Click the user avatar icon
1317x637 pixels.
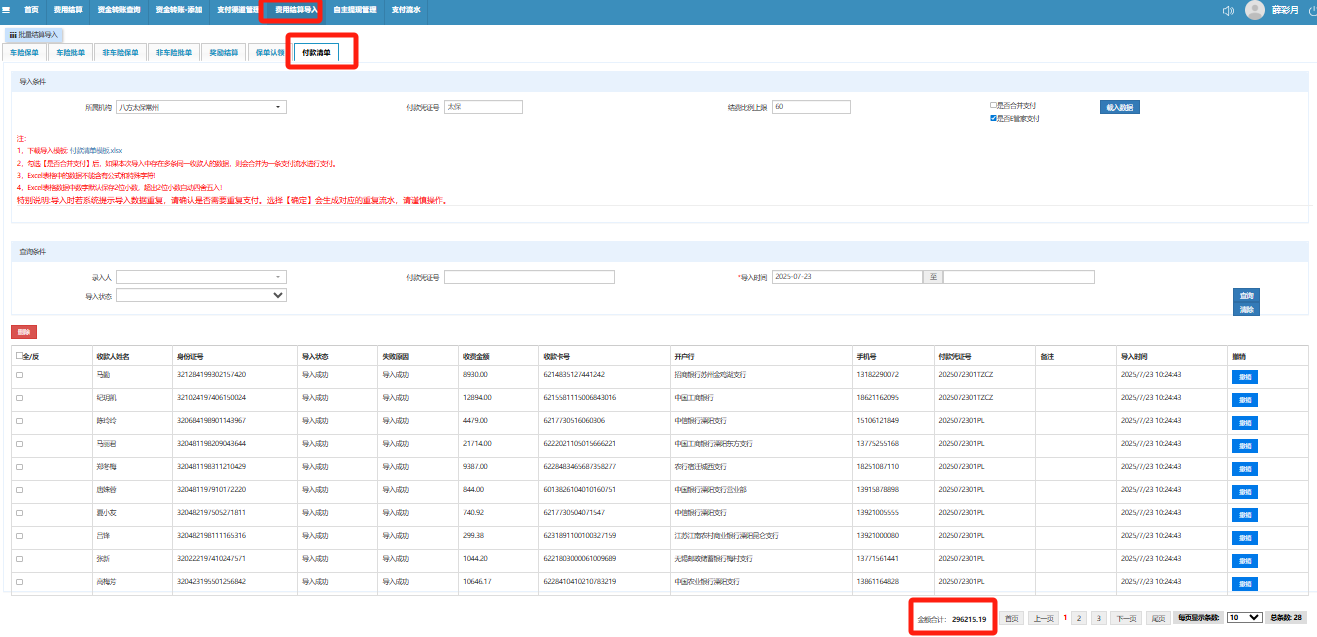[x=1255, y=10]
